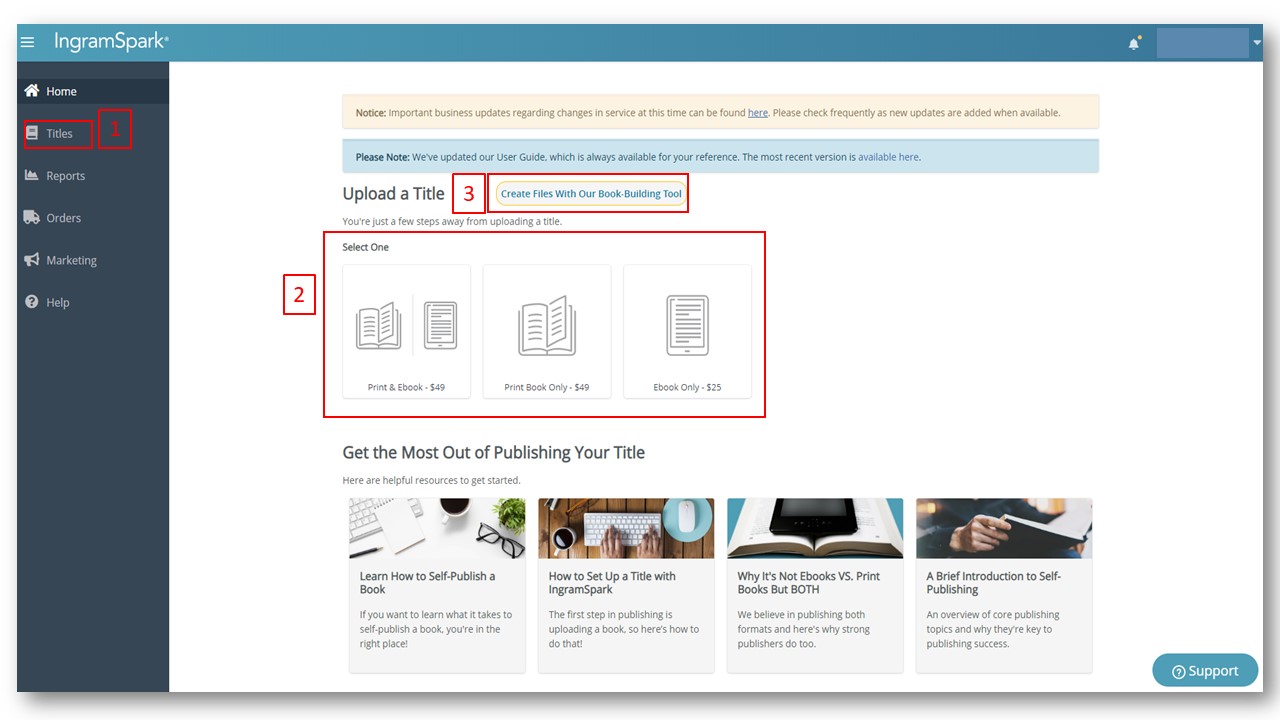
Task: Open How to Set Up a Title thumbnail
Action: [x=626, y=528]
